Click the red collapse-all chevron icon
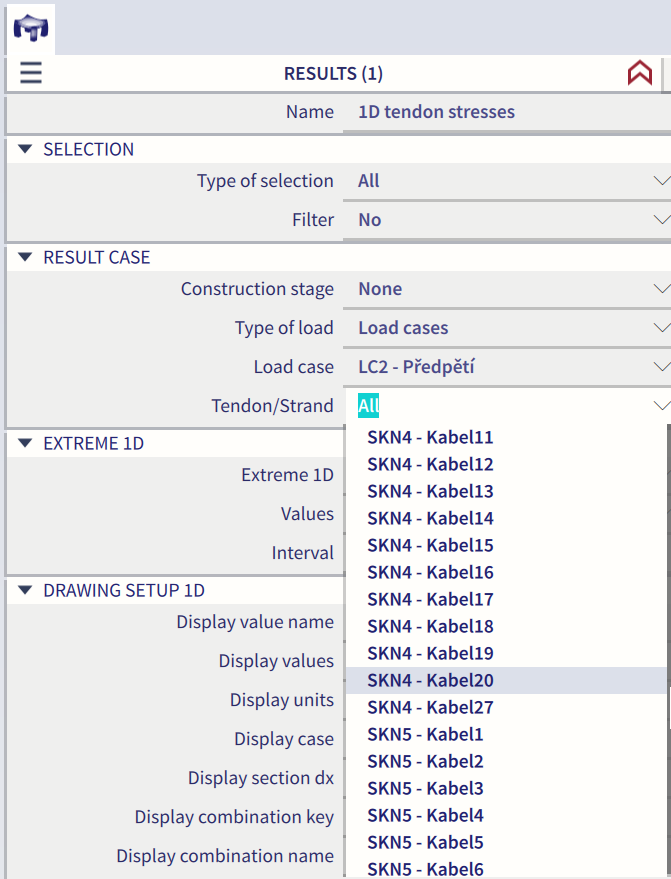 [639, 73]
